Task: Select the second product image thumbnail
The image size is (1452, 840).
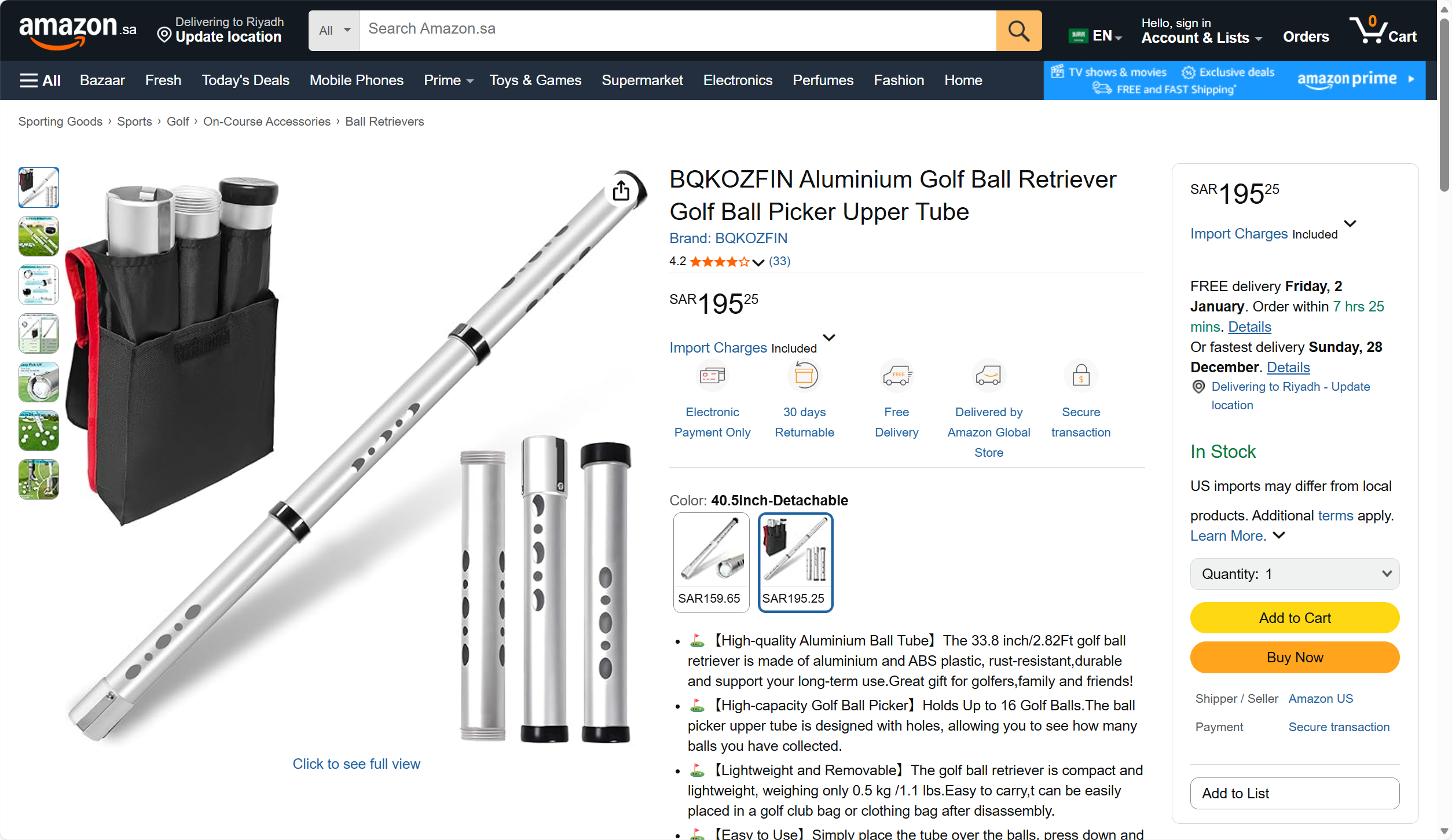Action: click(x=39, y=236)
